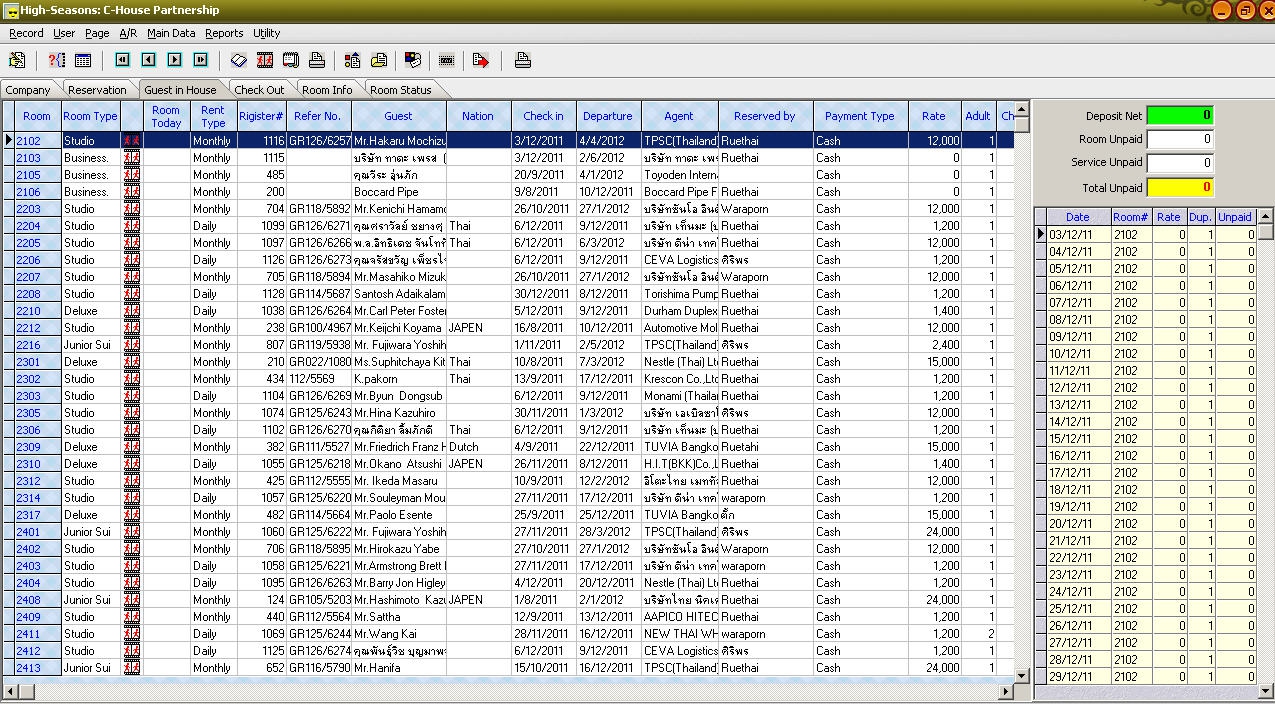Click the open book toolbar icon
The height and width of the screenshot is (704, 1275).
(238, 60)
